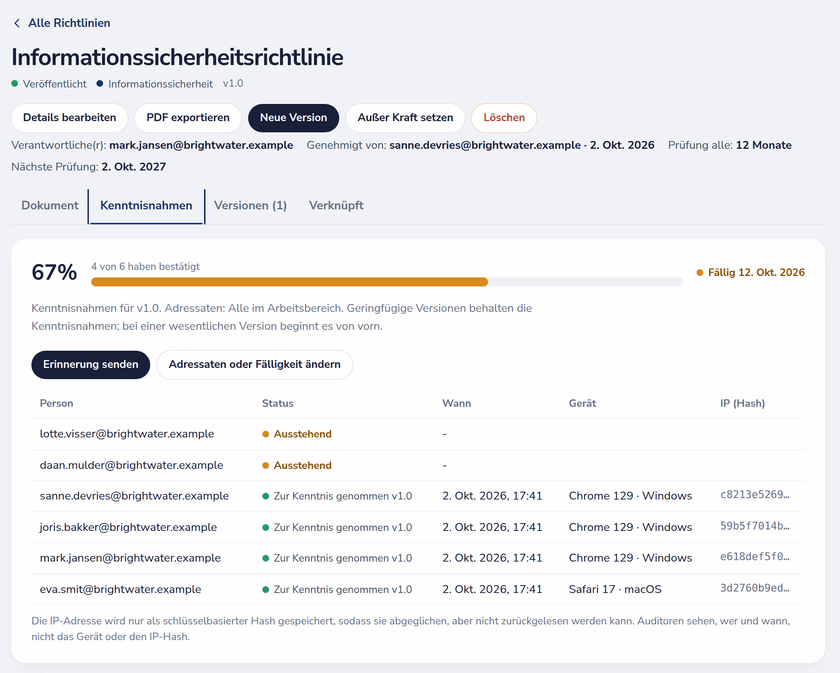Click Außer Kraft setzen
This screenshot has width=840, height=673.
406,118
